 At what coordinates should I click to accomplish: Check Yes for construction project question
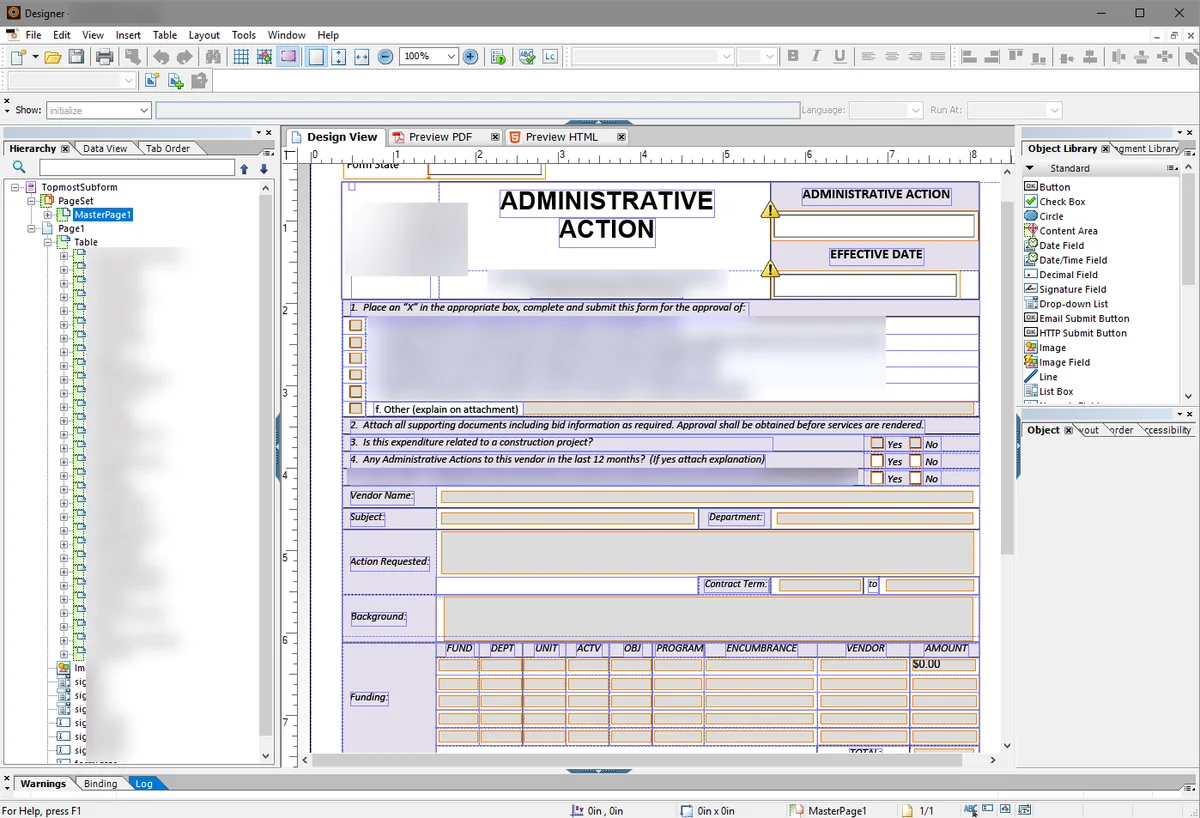pos(877,444)
